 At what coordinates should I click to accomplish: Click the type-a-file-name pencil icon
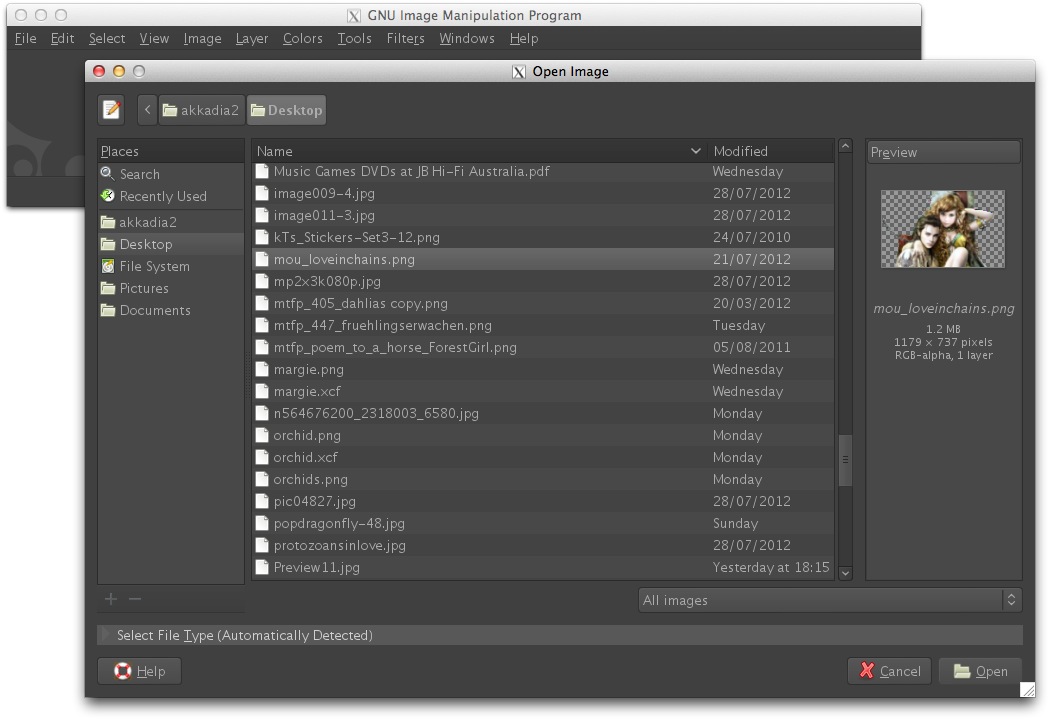coord(111,109)
